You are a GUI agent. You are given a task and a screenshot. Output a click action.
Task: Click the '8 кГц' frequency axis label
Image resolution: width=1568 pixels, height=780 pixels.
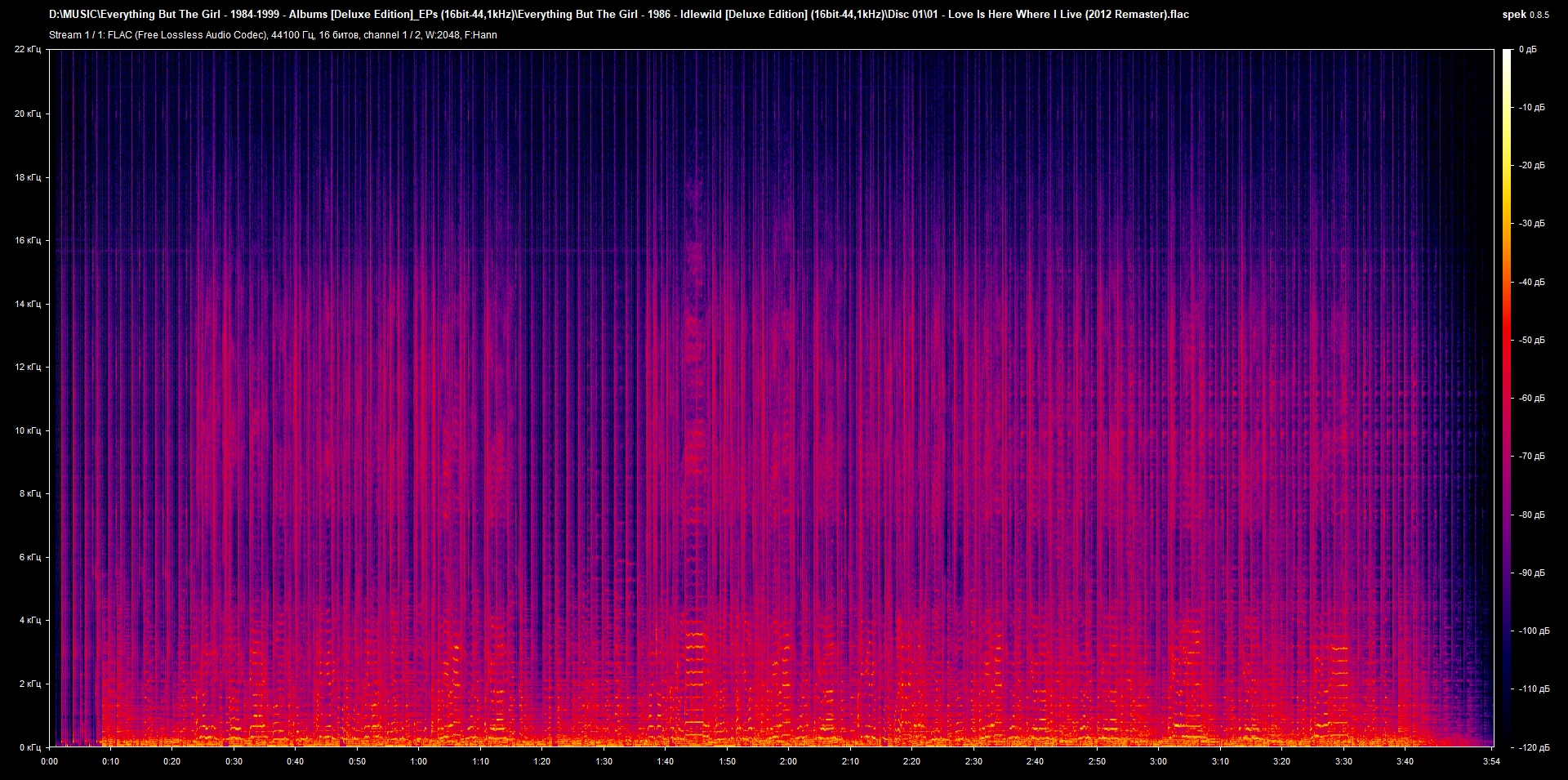click(30, 493)
